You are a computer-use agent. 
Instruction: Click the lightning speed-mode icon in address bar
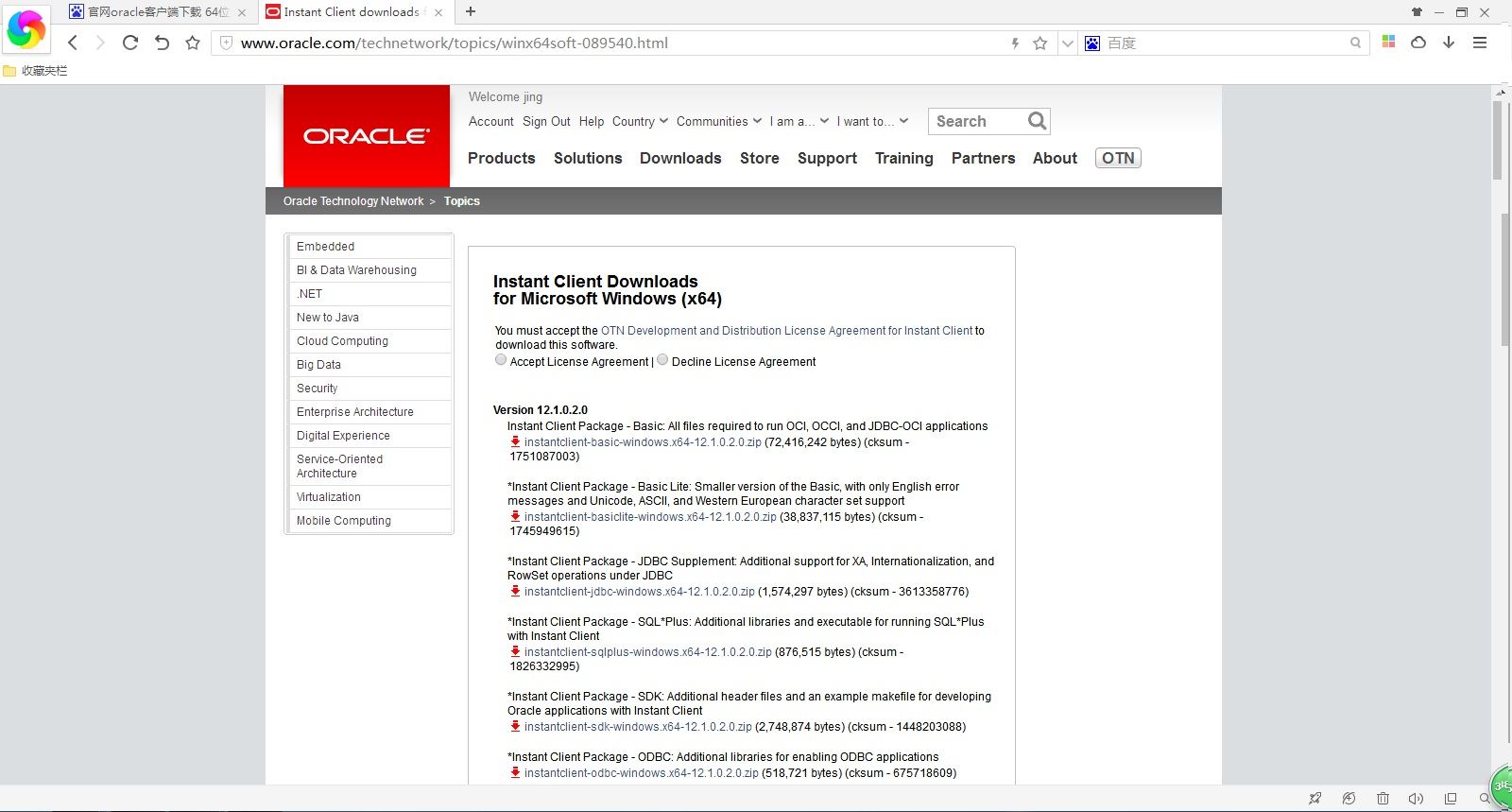pos(1015,43)
